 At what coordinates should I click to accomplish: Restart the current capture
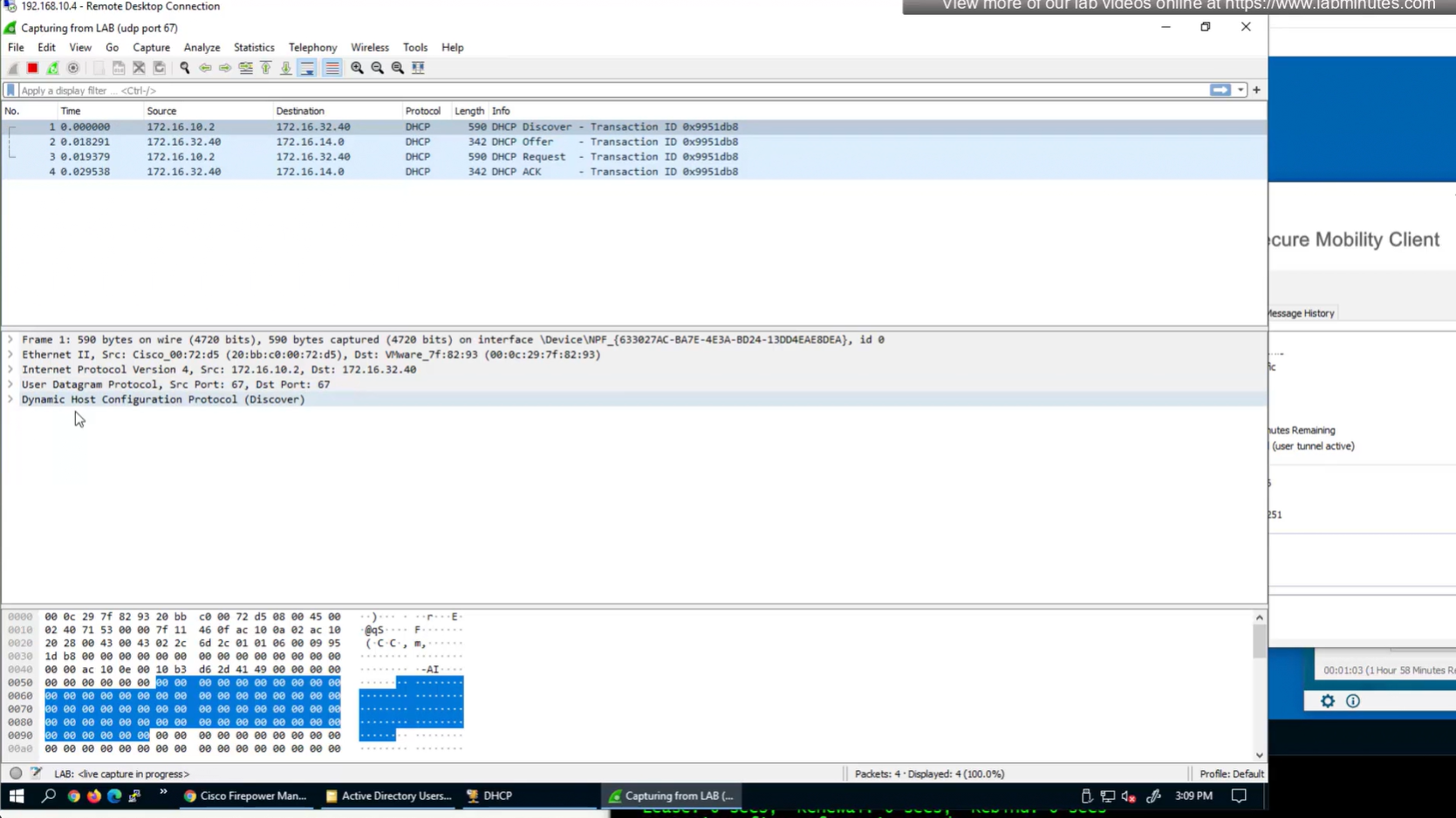pyautogui.click(x=52, y=68)
